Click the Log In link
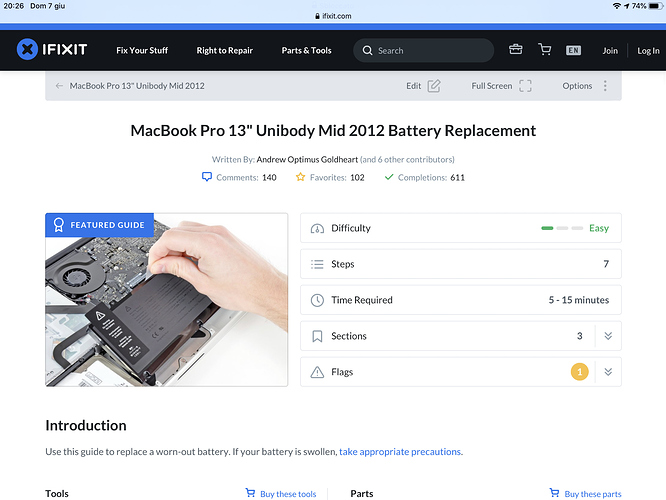Image resolution: width=666 pixels, height=500 pixels. 648,50
